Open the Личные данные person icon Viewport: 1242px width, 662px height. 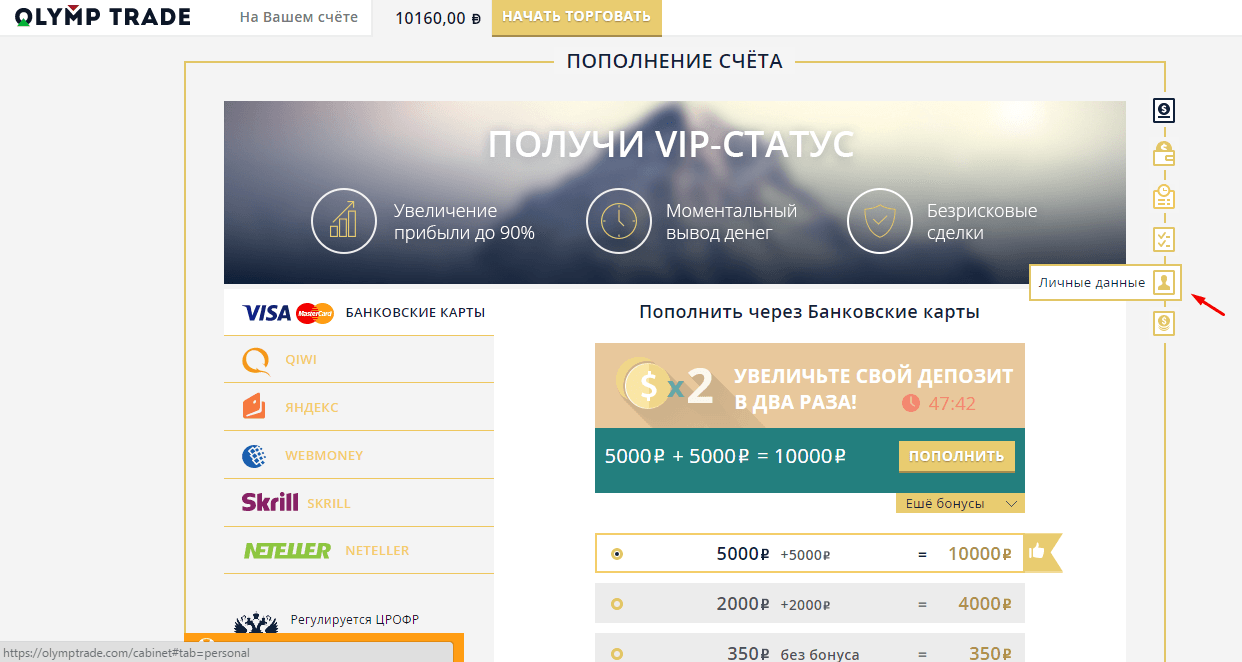click(x=1164, y=282)
